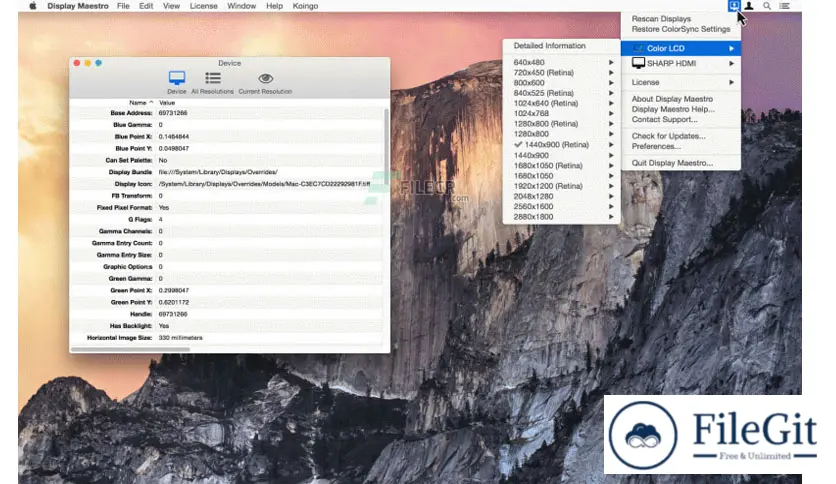The width and height of the screenshot is (836, 484).
Task: Expand the Color LCD submenu arrow
Action: tap(732, 48)
